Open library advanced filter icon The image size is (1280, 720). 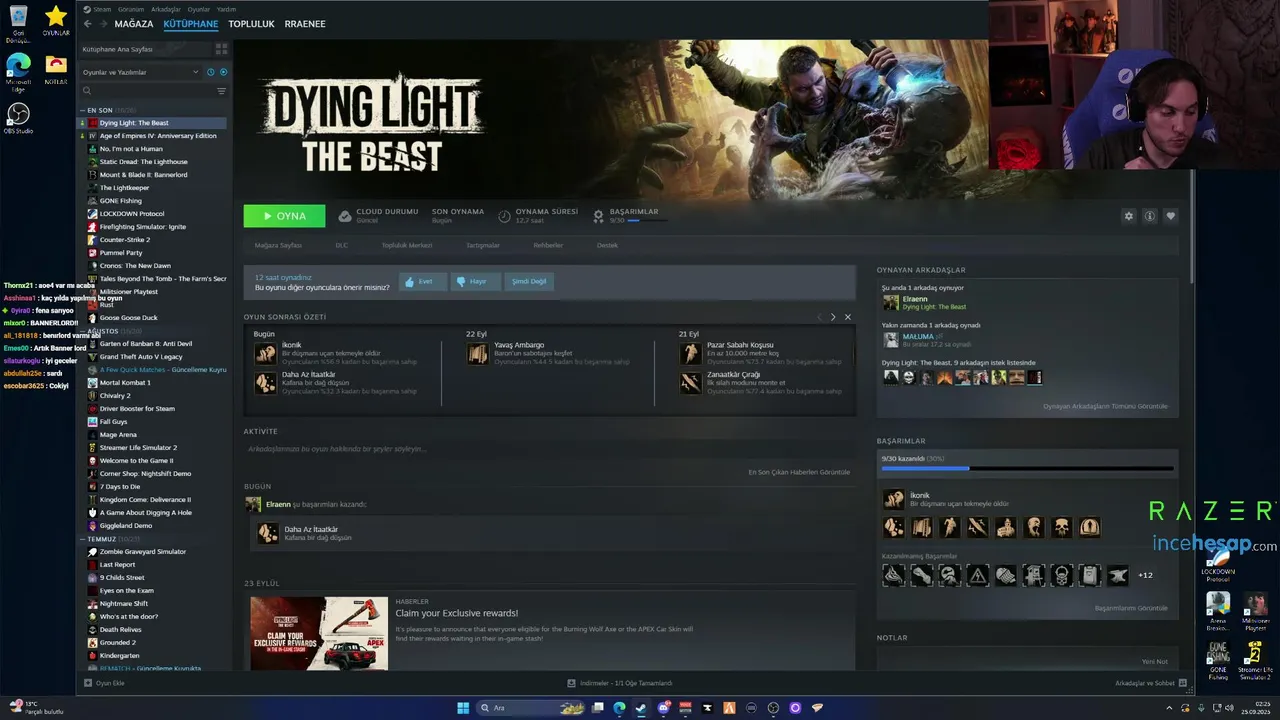pyautogui.click(x=221, y=91)
